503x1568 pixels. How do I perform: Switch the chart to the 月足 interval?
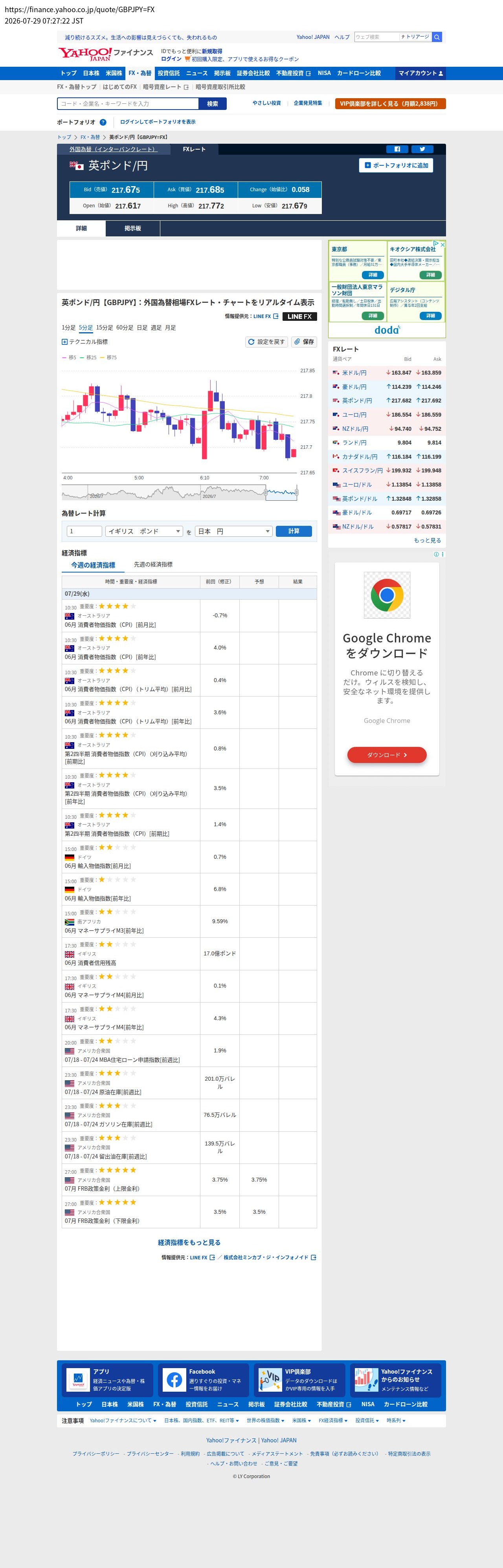click(171, 328)
